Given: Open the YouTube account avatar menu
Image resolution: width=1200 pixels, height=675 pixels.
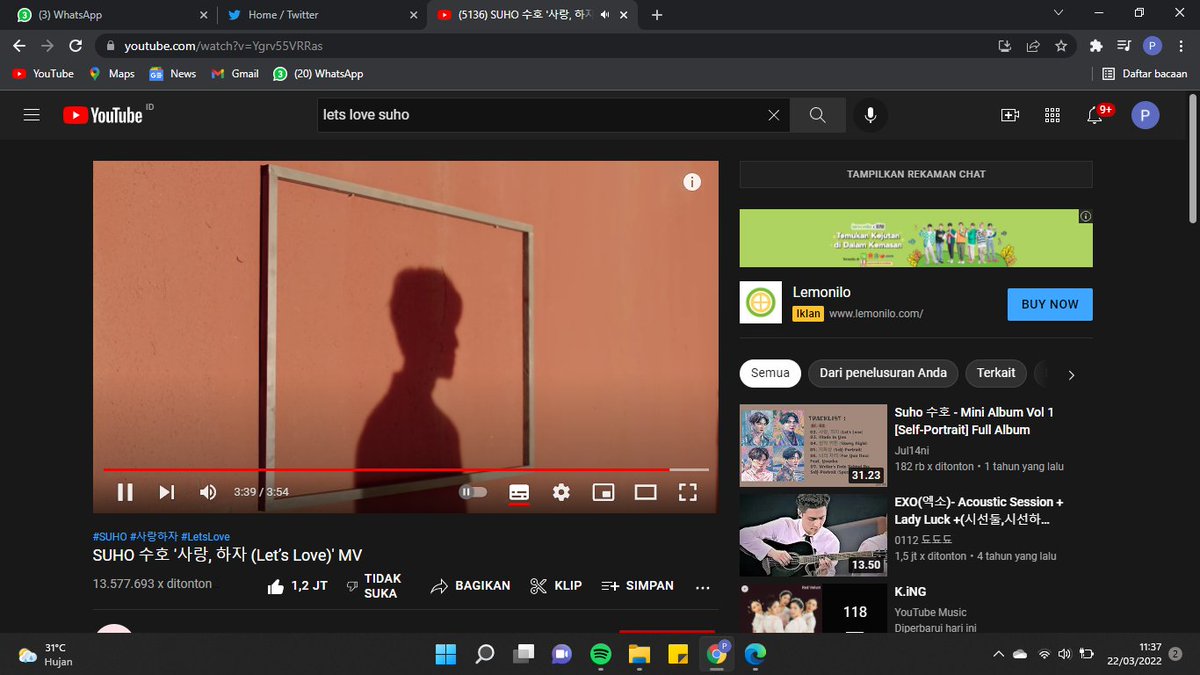Looking at the screenshot, I should (x=1145, y=115).
